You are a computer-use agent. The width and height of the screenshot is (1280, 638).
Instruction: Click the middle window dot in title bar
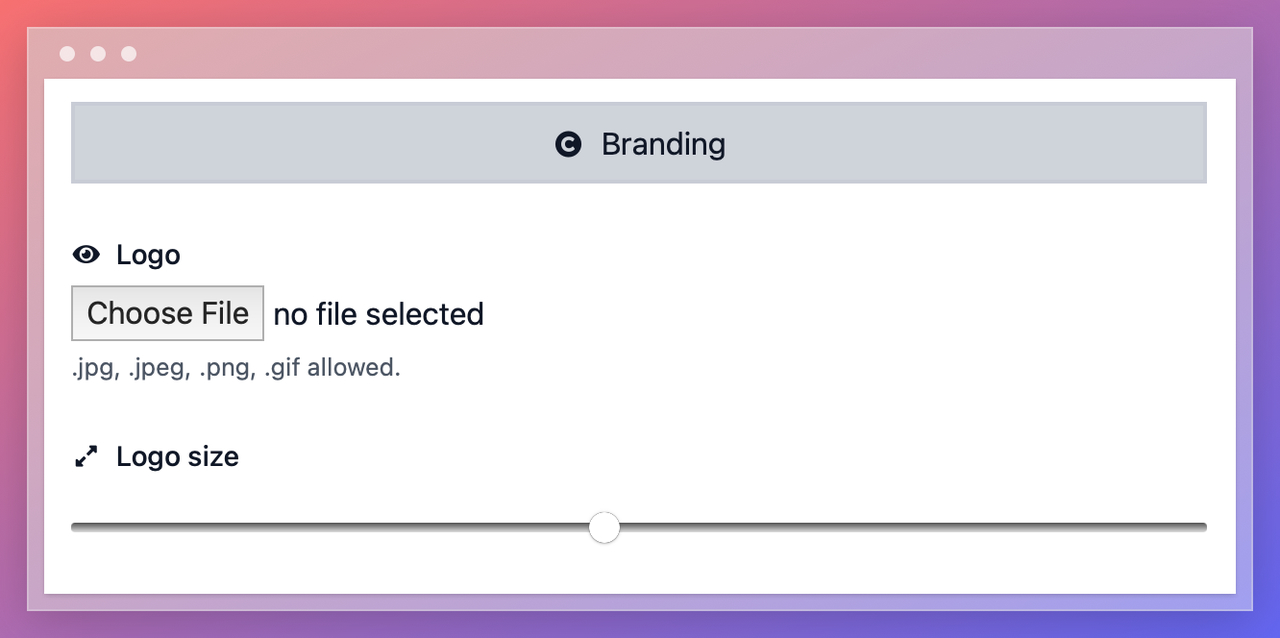[x=98, y=54]
